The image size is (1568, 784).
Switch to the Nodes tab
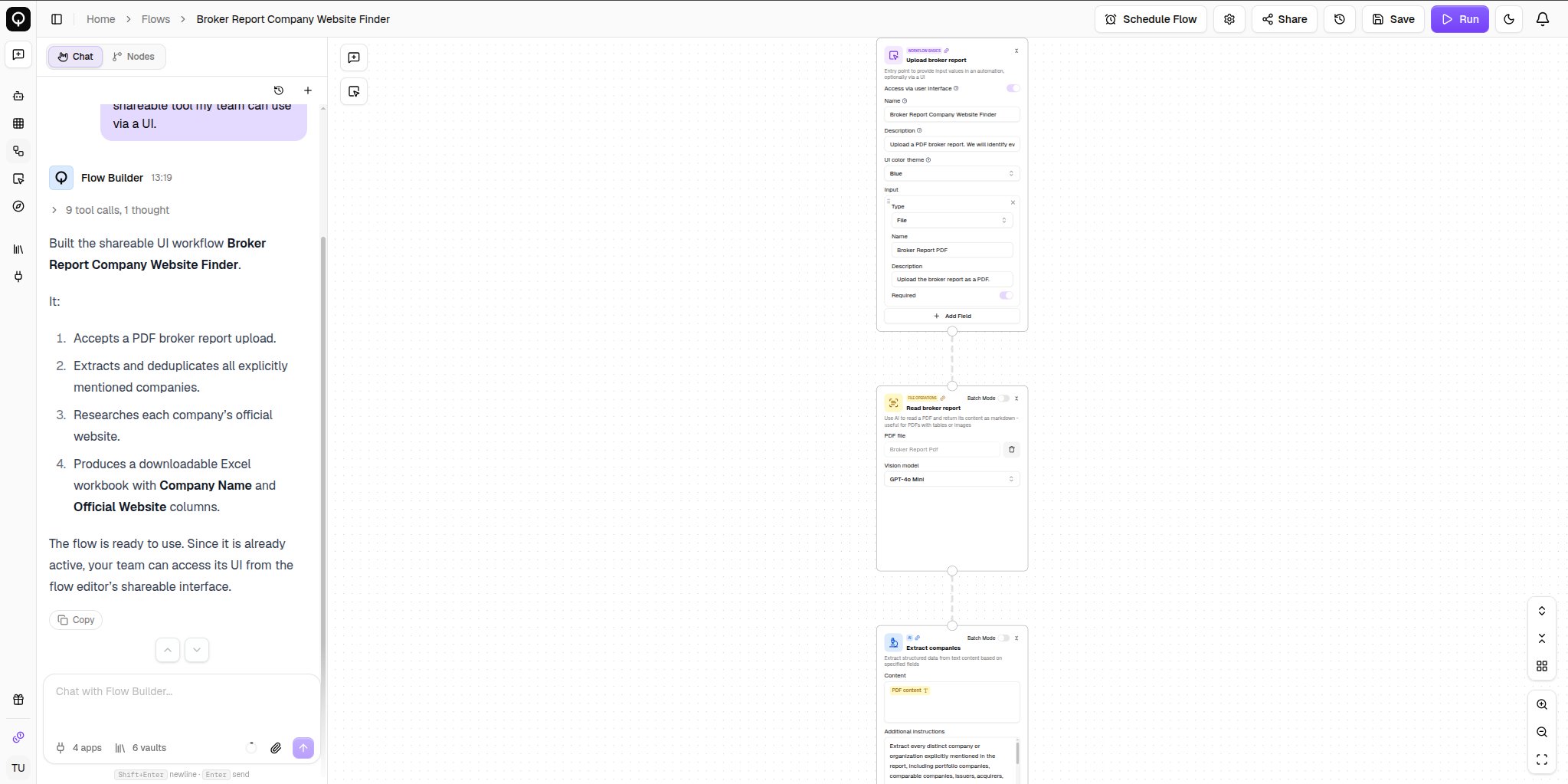pyautogui.click(x=133, y=57)
